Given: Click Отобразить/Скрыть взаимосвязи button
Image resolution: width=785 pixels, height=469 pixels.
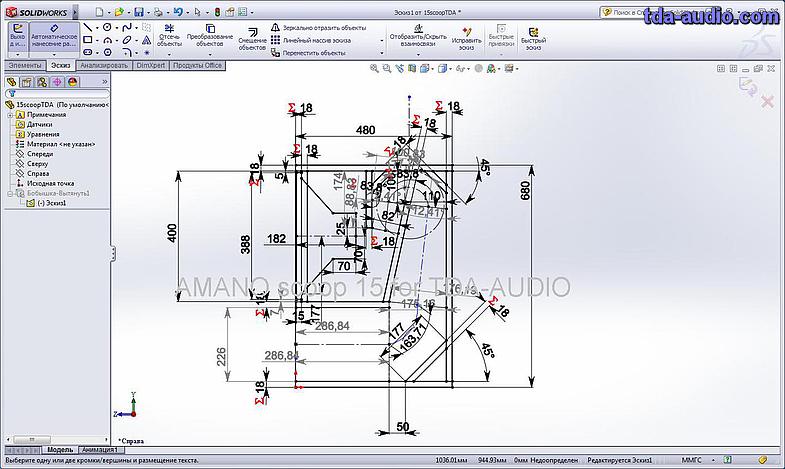Looking at the screenshot, I should [x=418, y=36].
